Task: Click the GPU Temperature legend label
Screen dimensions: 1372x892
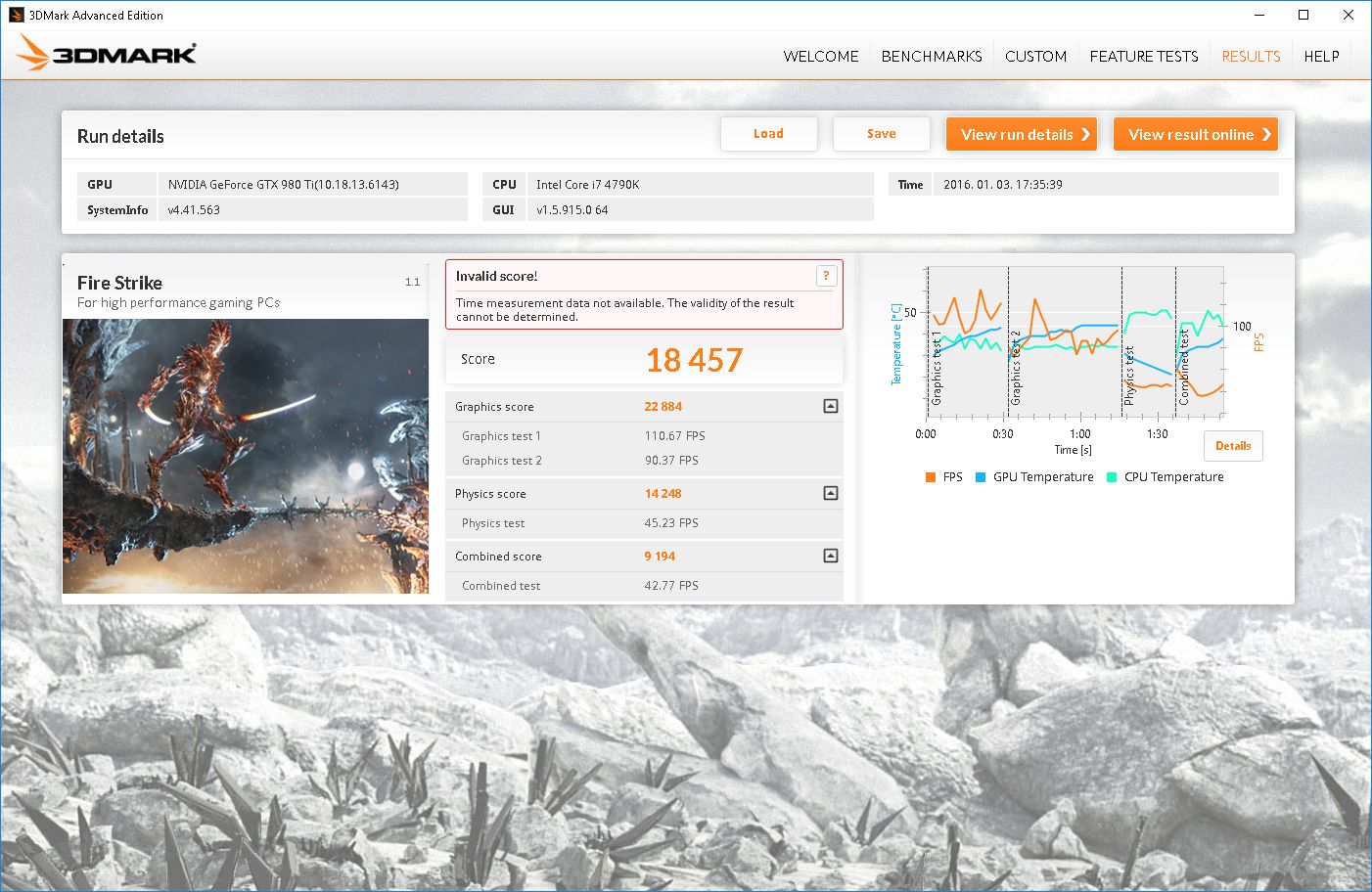Action: [x=1043, y=477]
